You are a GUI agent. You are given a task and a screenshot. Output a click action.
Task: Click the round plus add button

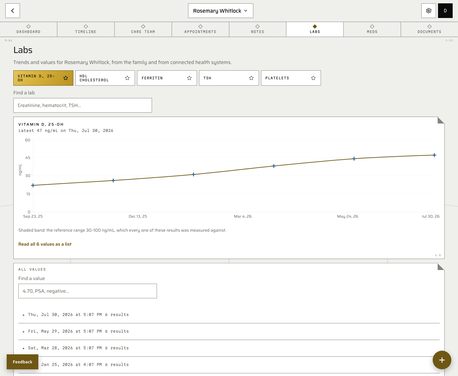442,360
